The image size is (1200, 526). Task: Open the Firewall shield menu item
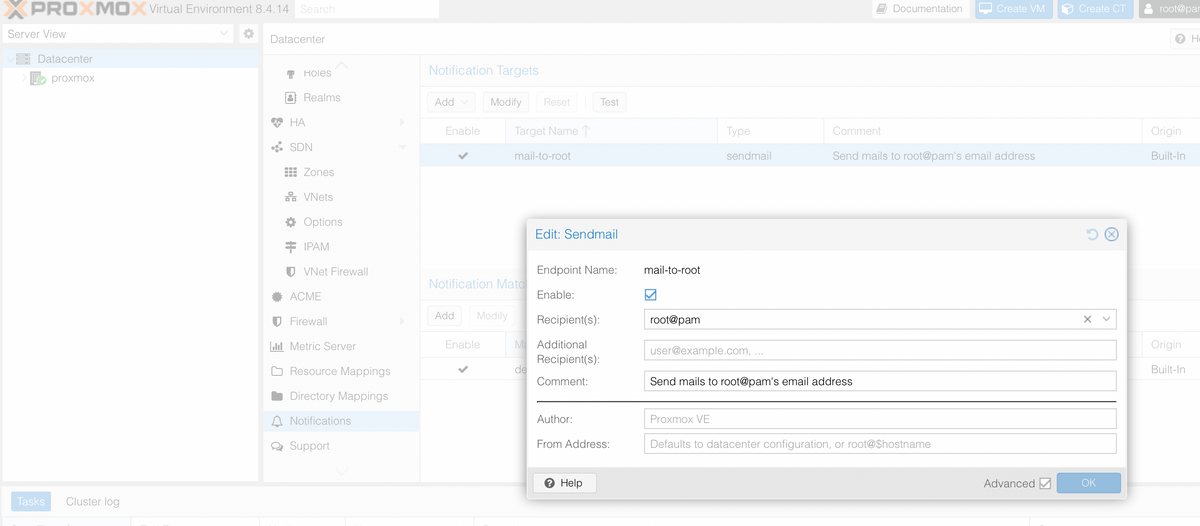pyautogui.click(x=308, y=321)
